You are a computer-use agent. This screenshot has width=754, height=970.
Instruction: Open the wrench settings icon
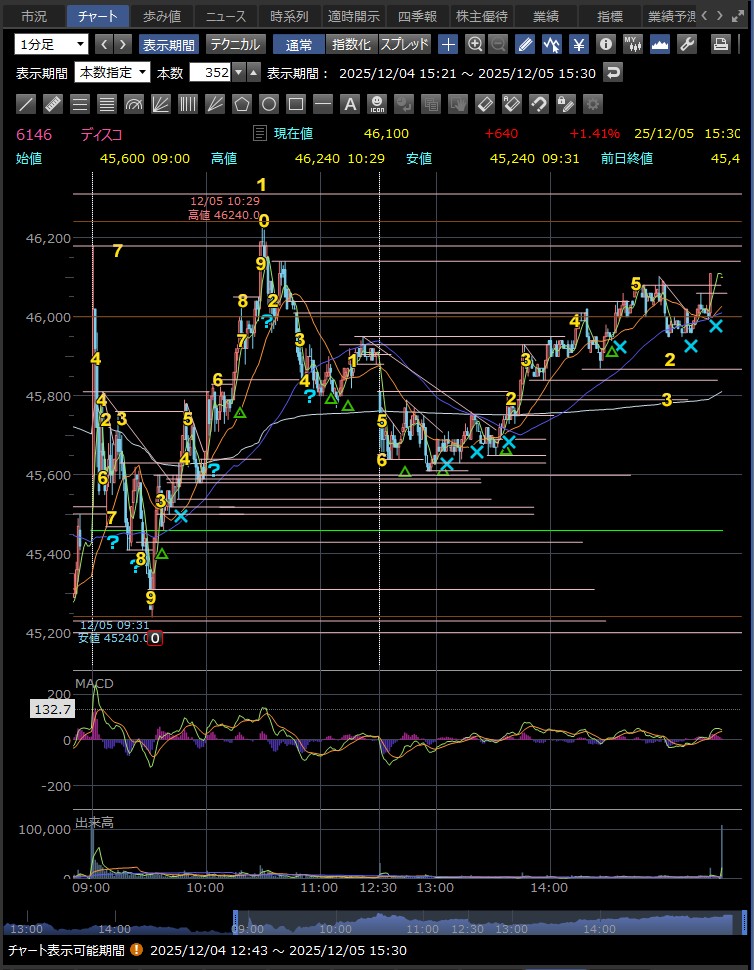click(x=686, y=44)
